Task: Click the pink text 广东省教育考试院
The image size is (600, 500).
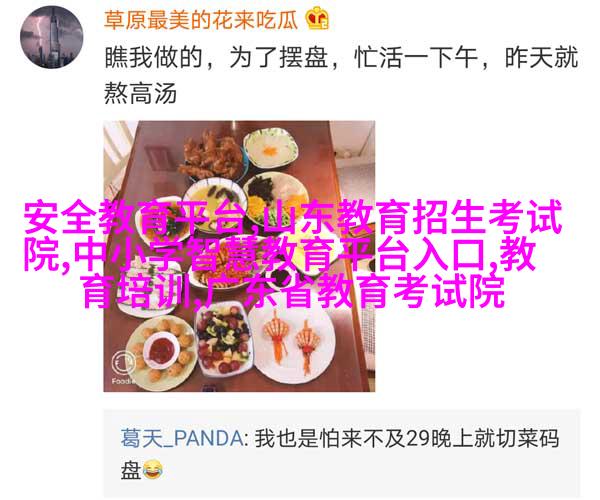Action: pos(352,291)
